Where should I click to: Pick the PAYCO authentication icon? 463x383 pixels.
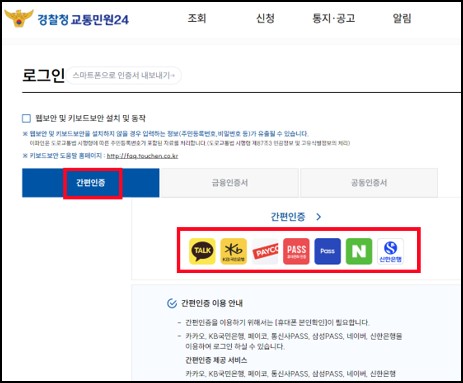pyautogui.click(x=265, y=251)
